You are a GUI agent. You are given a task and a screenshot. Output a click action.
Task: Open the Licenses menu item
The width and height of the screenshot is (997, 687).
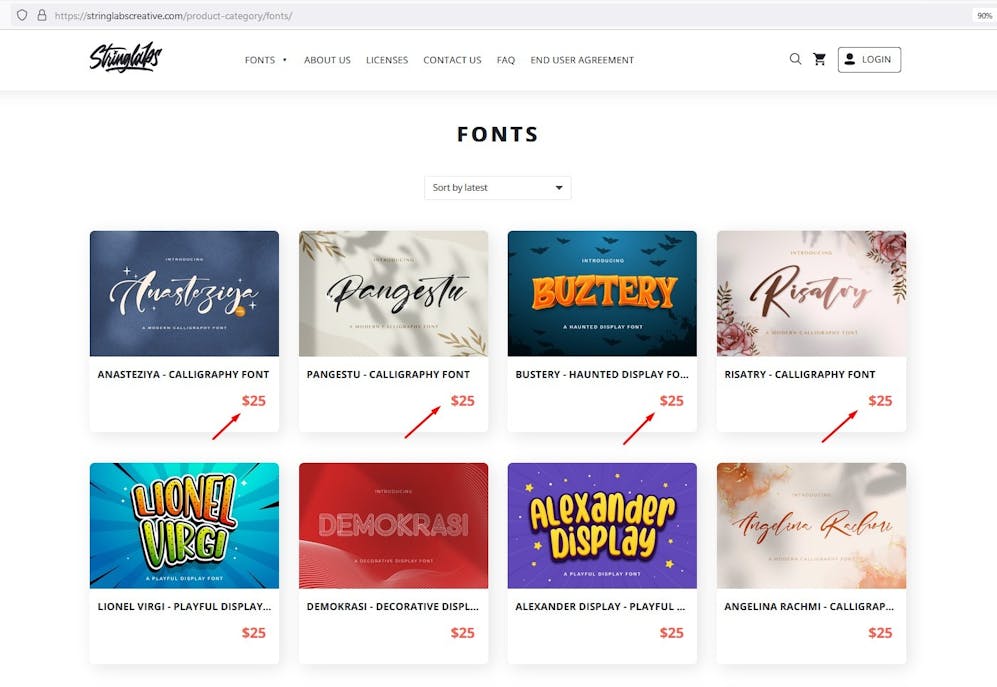[386, 60]
